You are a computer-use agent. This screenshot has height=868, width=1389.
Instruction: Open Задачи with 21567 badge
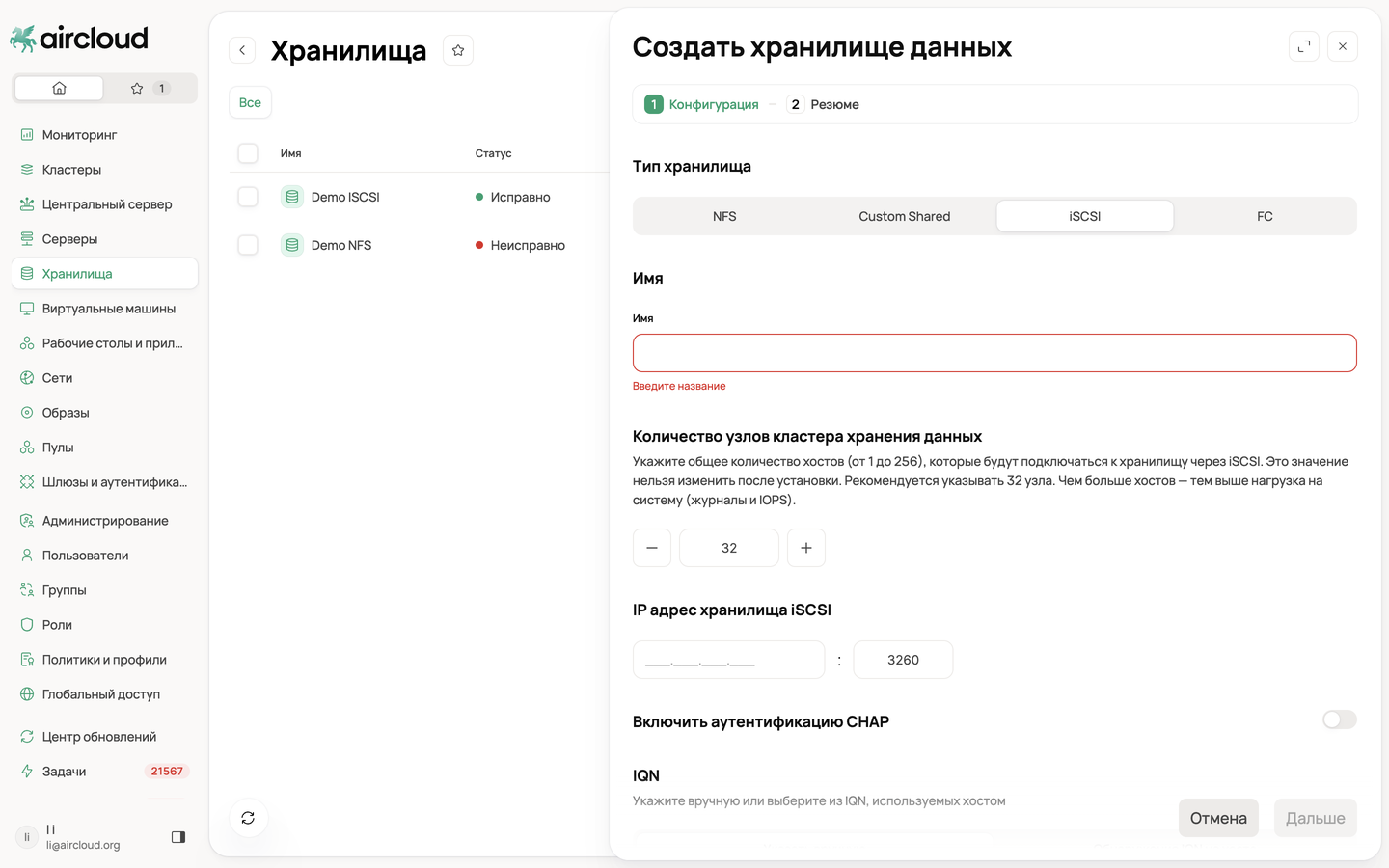tap(104, 772)
